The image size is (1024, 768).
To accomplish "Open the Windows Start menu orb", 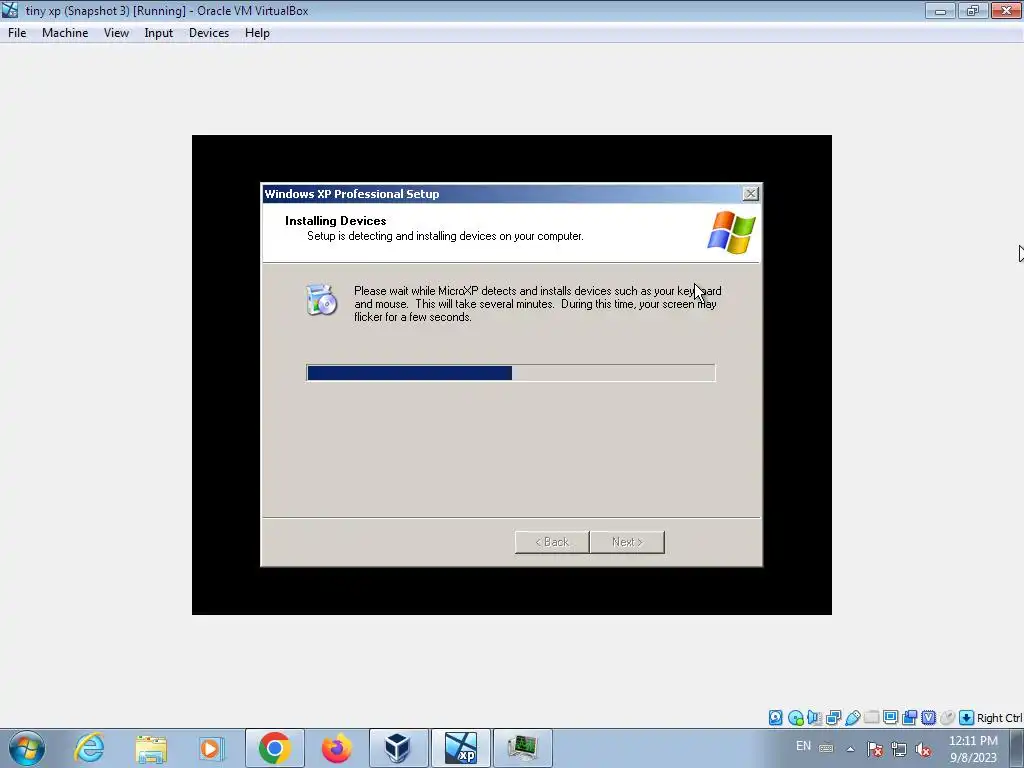I will pyautogui.click(x=27, y=748).
